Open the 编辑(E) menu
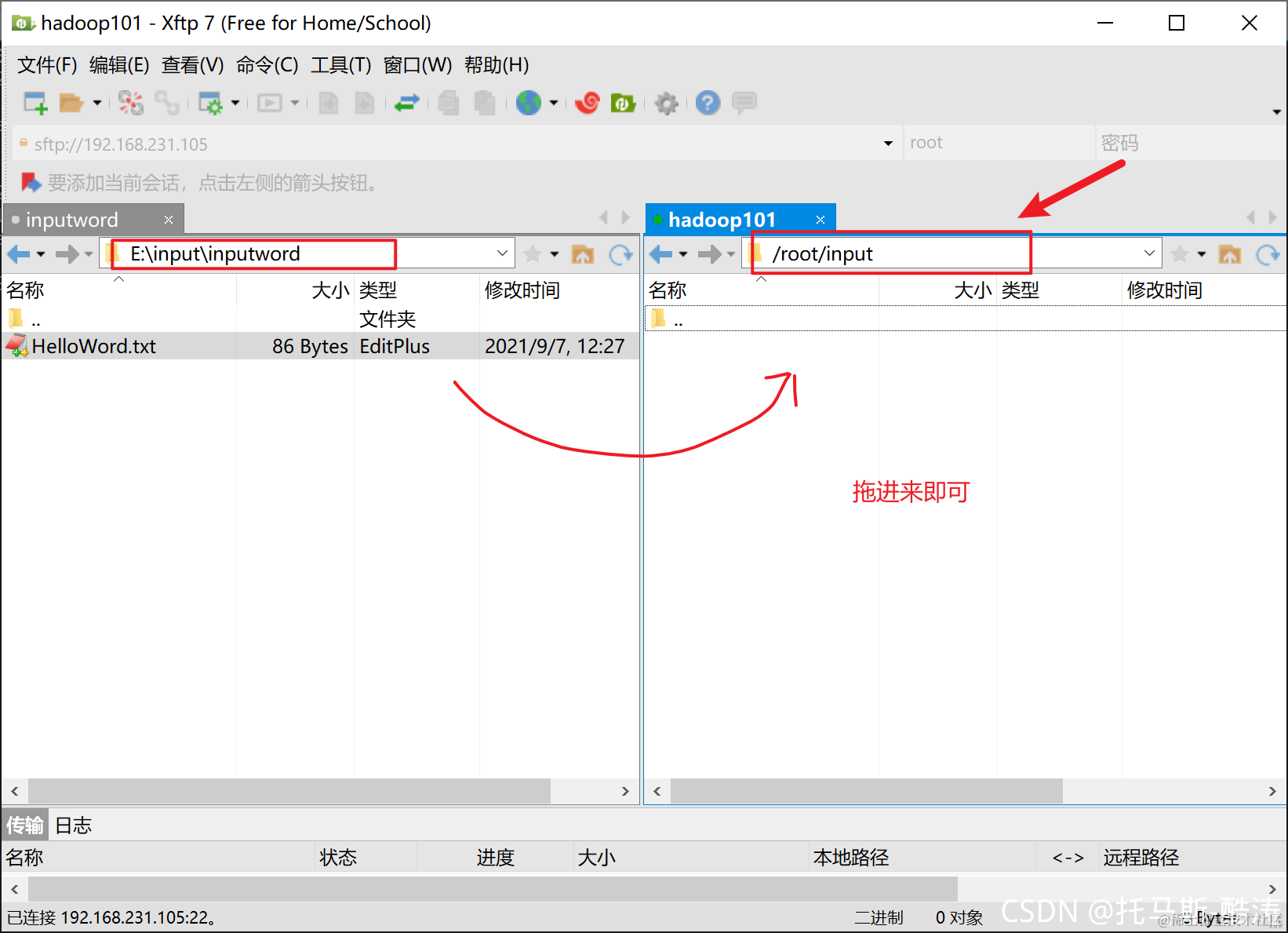Viewport: 1288px width, 933px height. [119, 65]
